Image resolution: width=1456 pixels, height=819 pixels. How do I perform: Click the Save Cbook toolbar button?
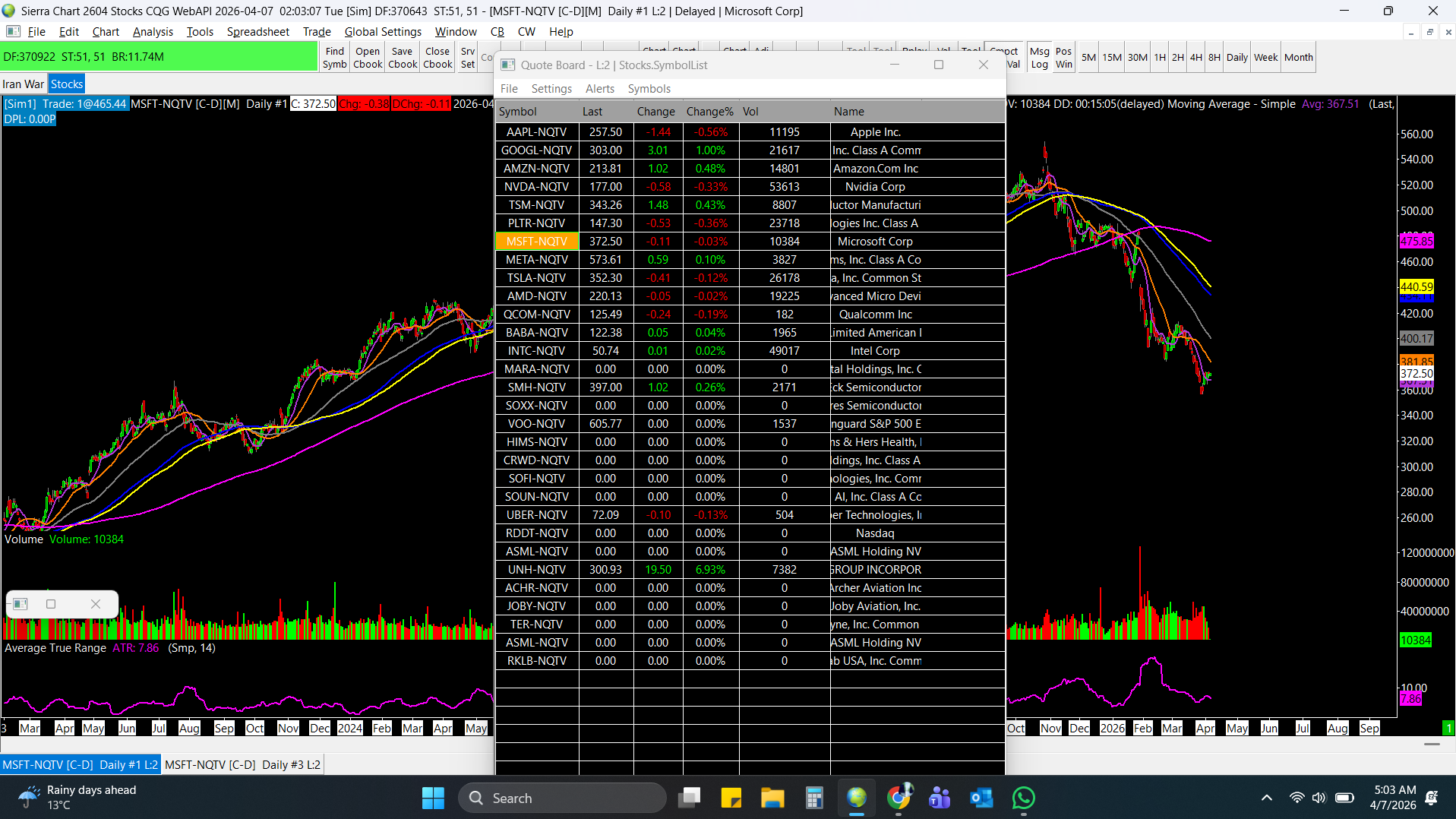pos(403,58)
